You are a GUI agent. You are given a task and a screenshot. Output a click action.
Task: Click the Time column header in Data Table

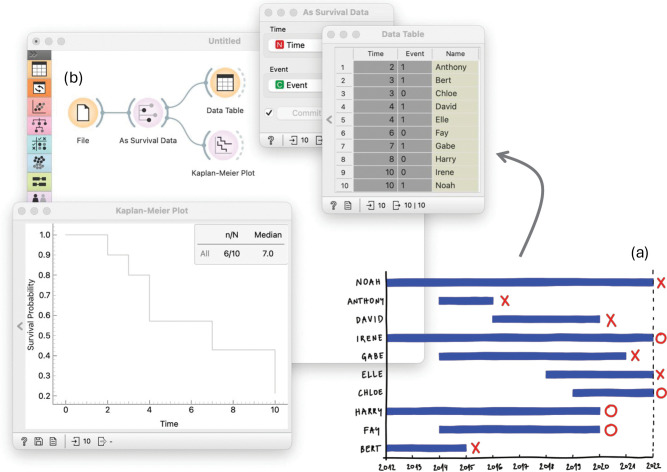click(375, 54)
